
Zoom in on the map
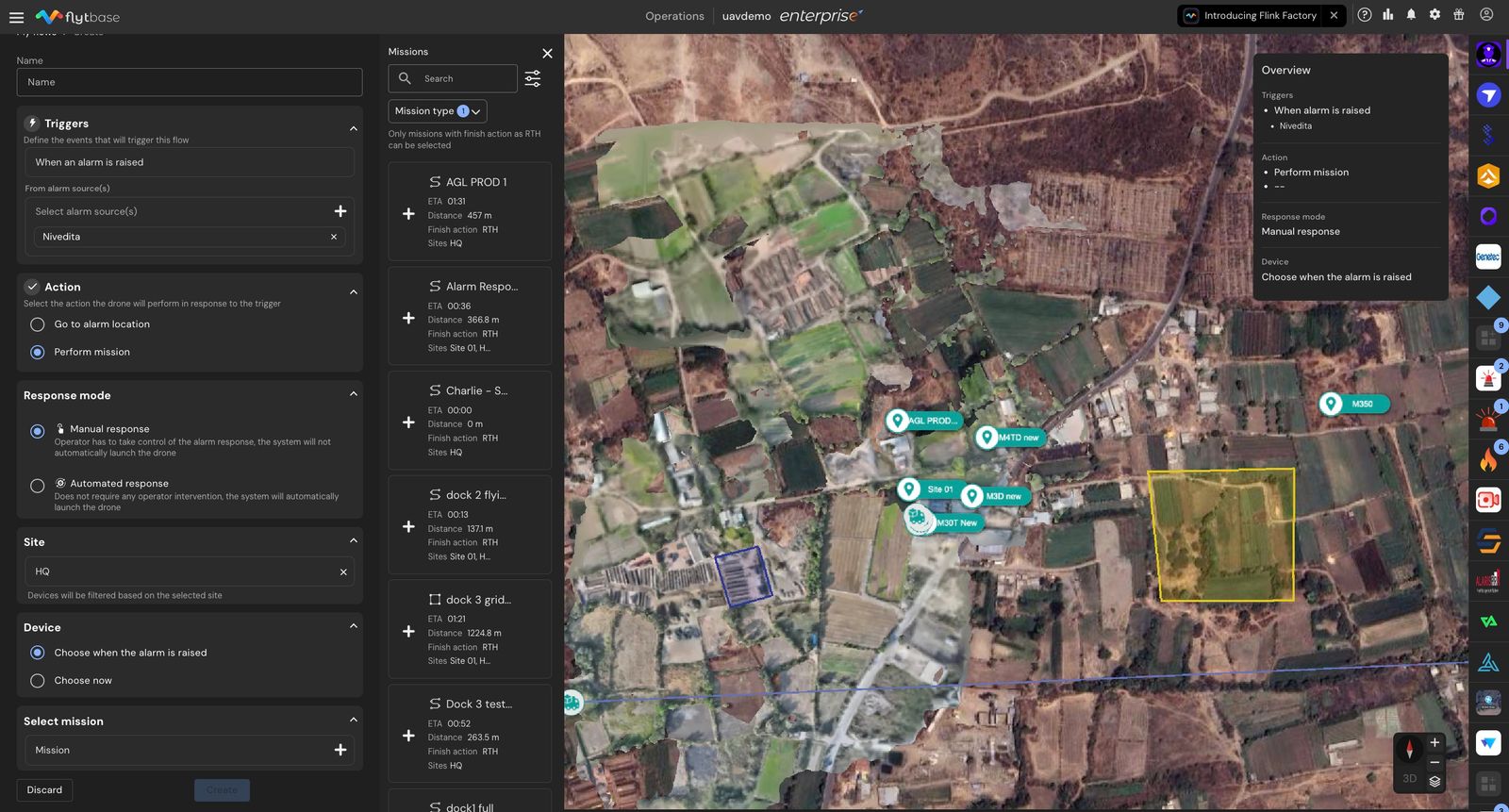1434,743
